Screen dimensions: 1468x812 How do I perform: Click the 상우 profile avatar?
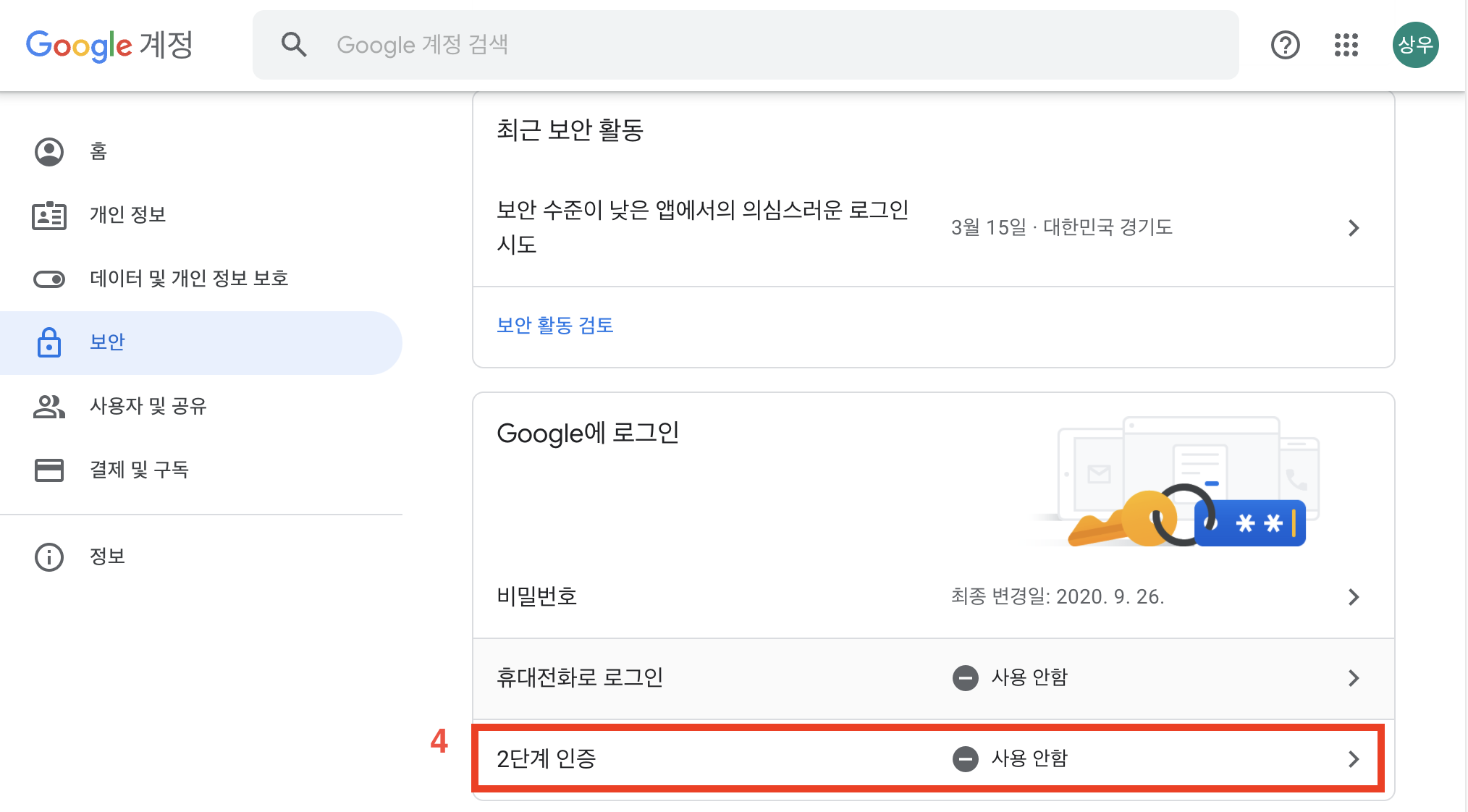pyautogui.click(x=1415, y=45)
